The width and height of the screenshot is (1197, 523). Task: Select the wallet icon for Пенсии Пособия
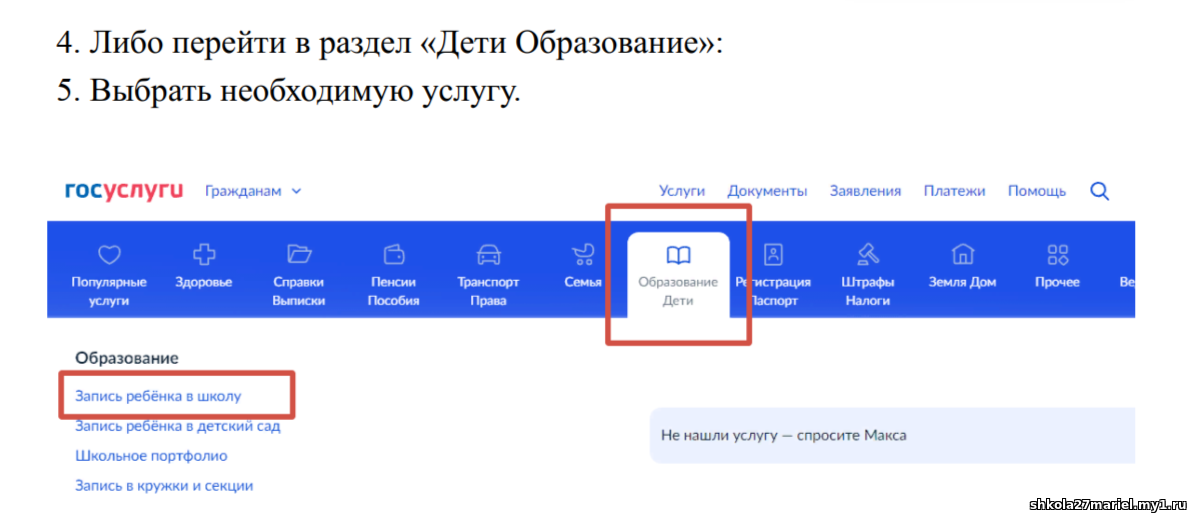(x=393, y=253)
